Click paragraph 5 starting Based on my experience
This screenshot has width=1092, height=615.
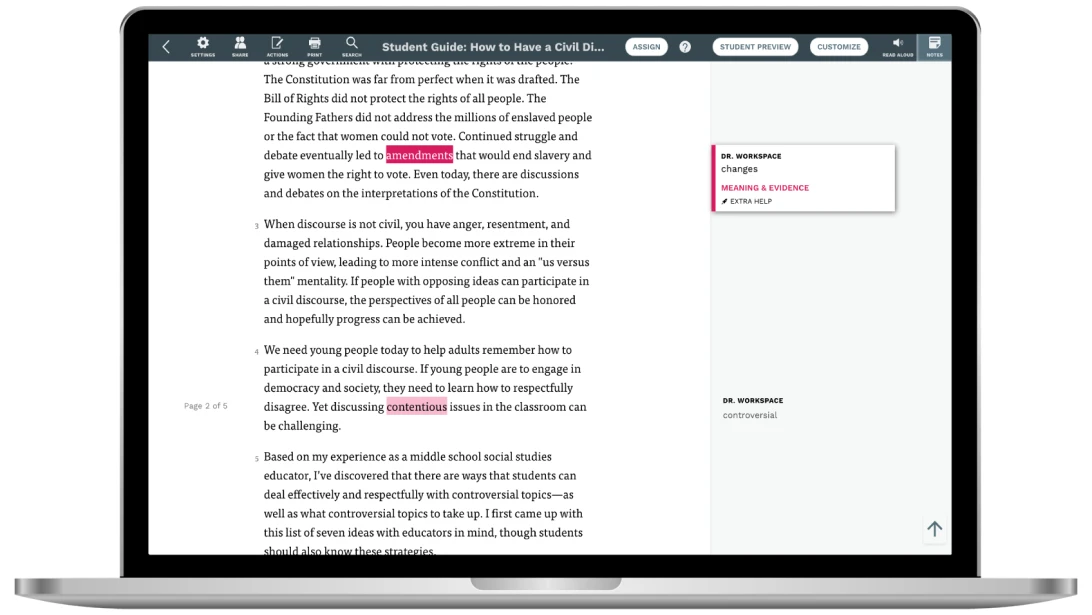tap(423, 504)
